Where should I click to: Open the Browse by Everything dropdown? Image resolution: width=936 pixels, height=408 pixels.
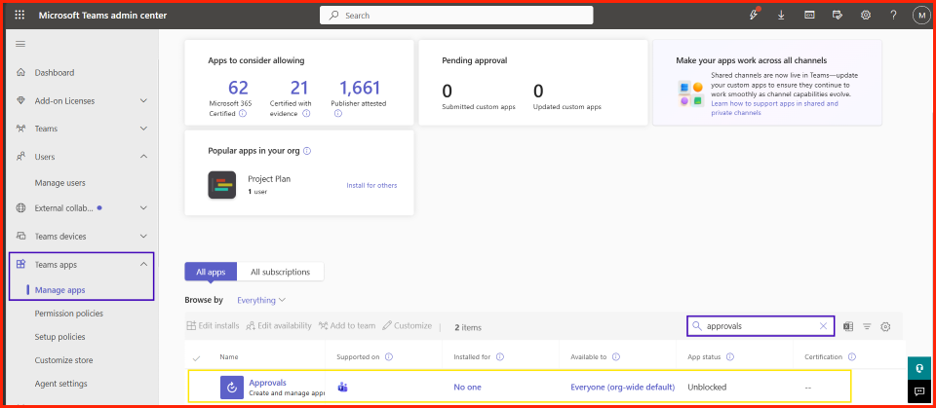(261, 300)
